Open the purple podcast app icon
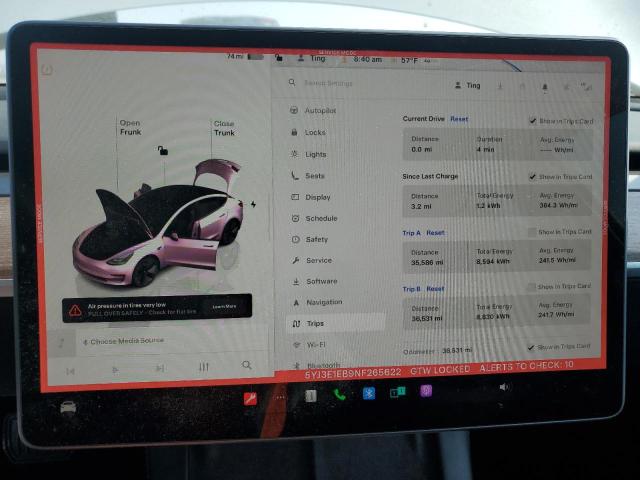 point(426,391)
